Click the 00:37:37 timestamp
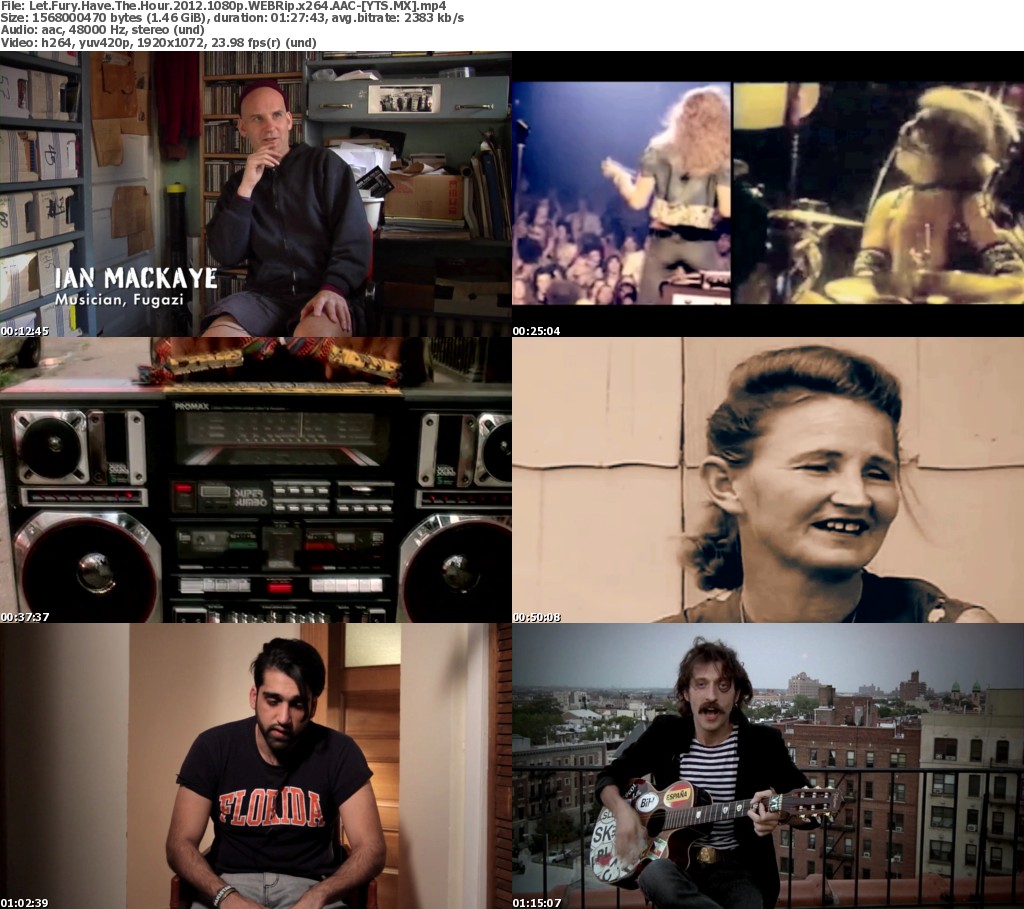Viewport: 1024px width, 909px height. click(25, 617)
